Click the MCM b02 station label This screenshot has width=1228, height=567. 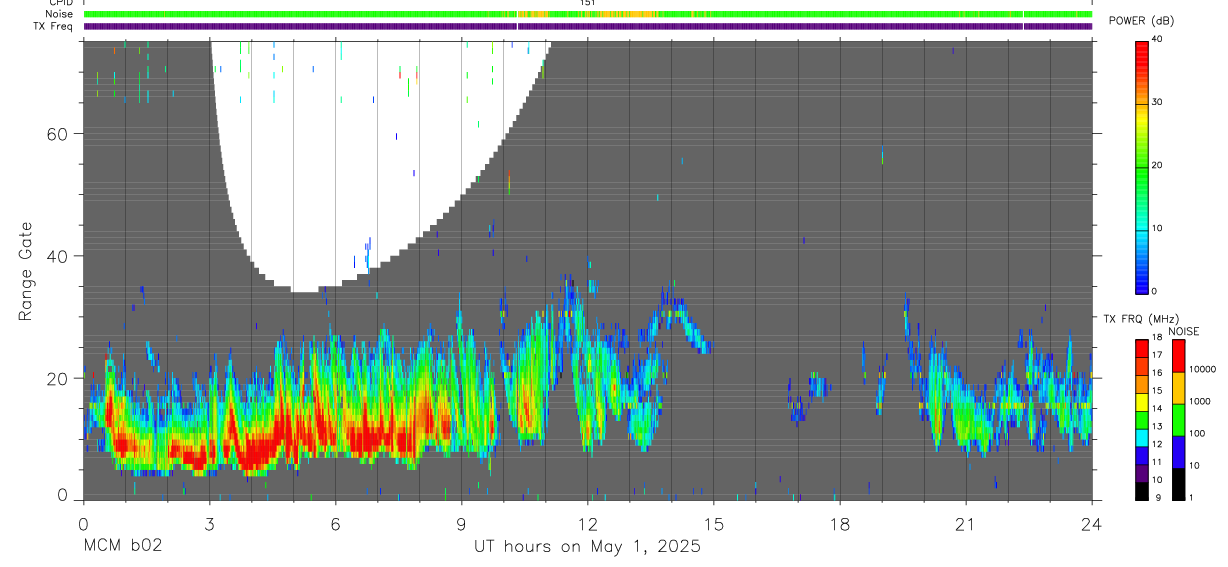coord(123,547)
